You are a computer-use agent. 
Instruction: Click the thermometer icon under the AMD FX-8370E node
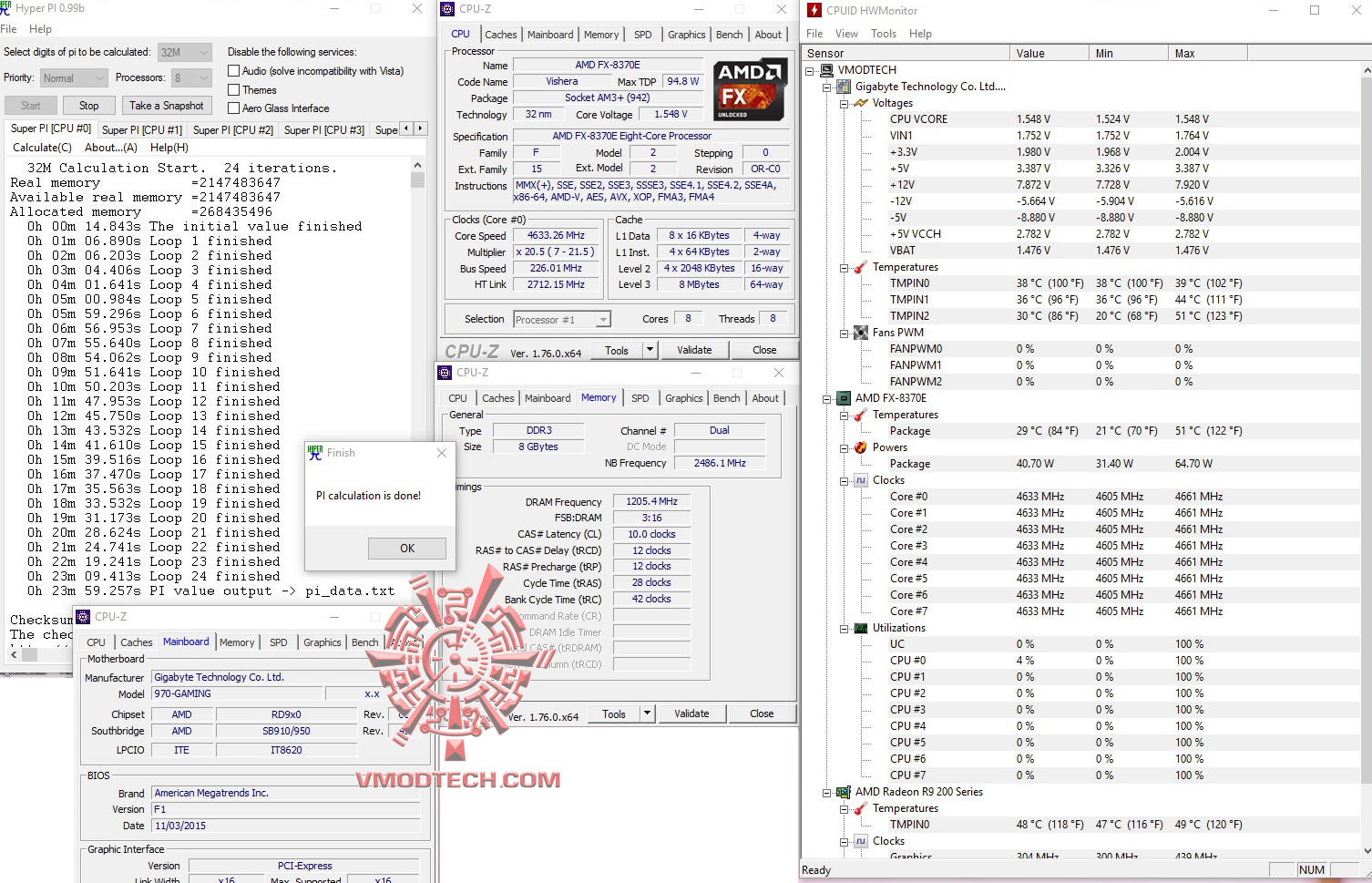(861, 415)
